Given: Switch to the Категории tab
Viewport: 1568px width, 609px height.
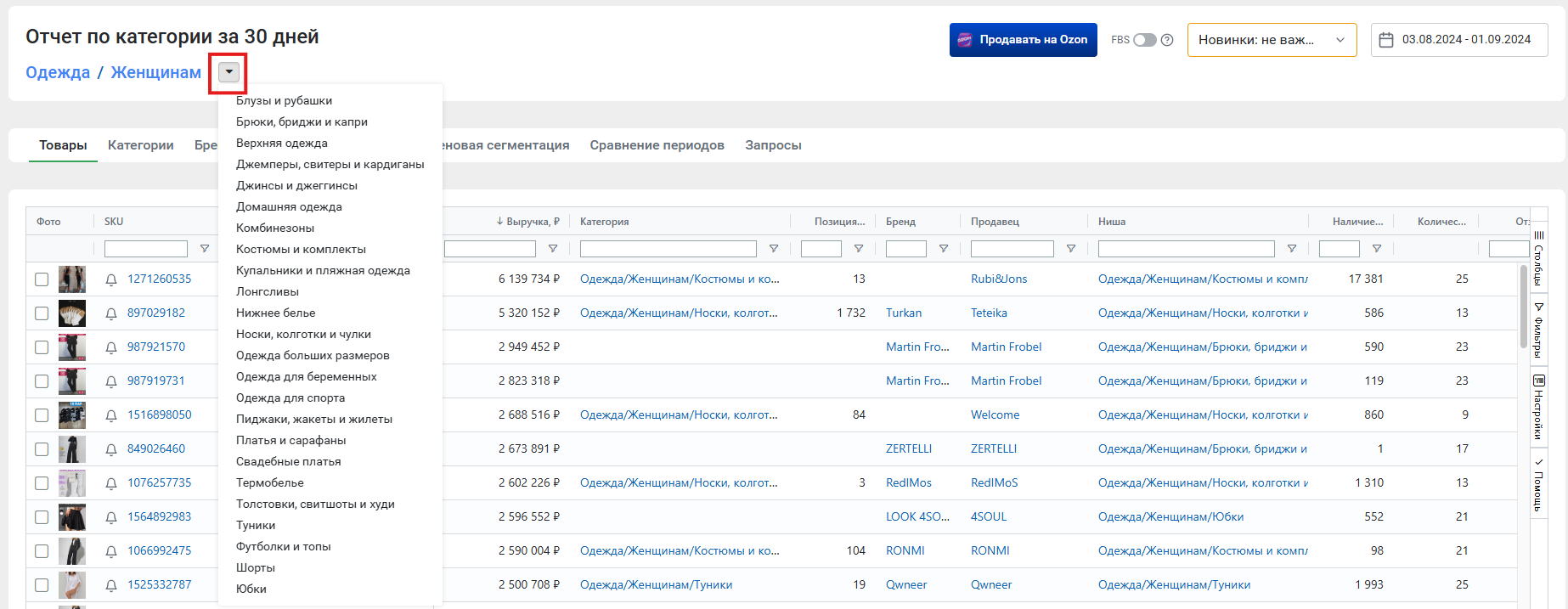Looking at the screenshot, I should click(141, 145).
